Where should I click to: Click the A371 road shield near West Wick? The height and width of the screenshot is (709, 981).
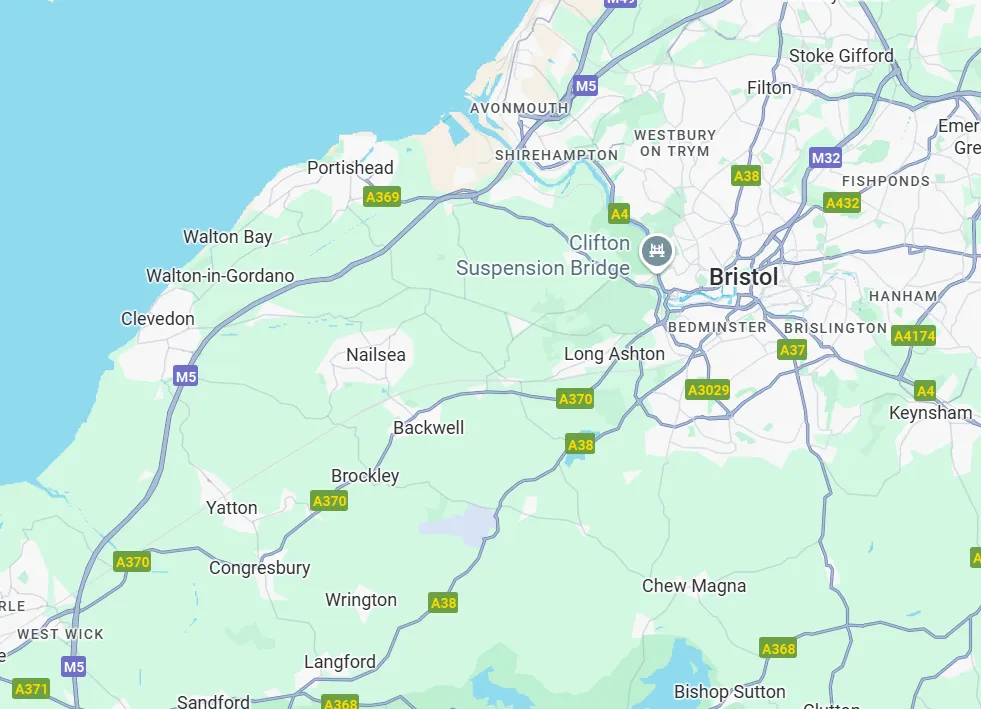point(31,689)
